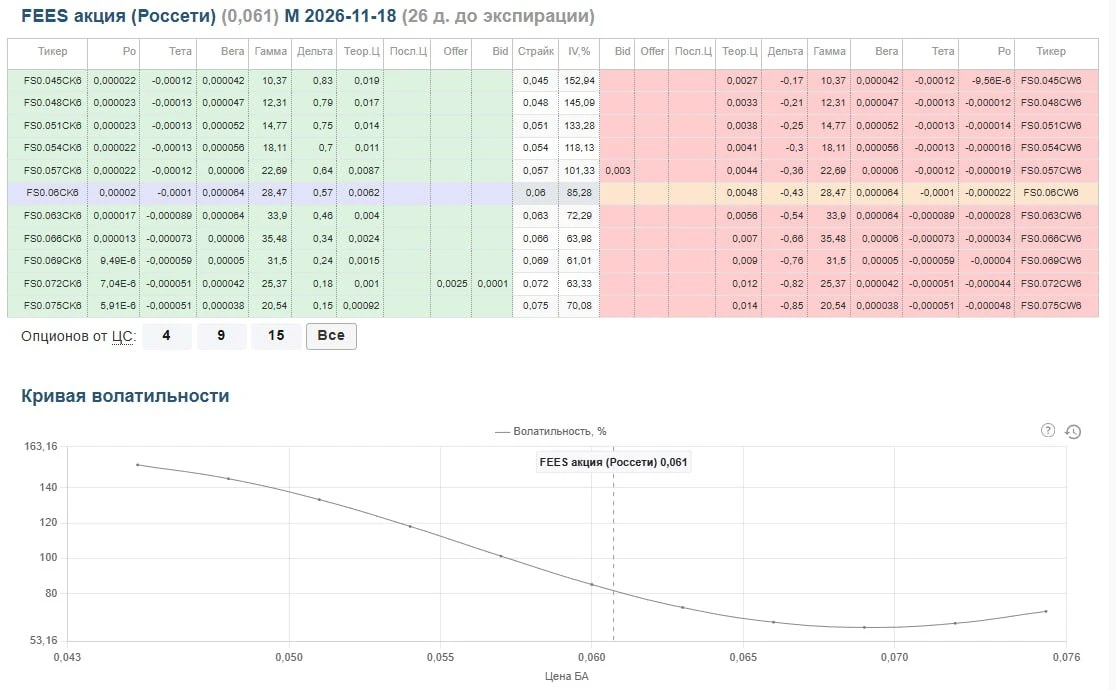Open call ticker FS0.051CK6
Screen dimensions: 1116x690
pos(53,125)
